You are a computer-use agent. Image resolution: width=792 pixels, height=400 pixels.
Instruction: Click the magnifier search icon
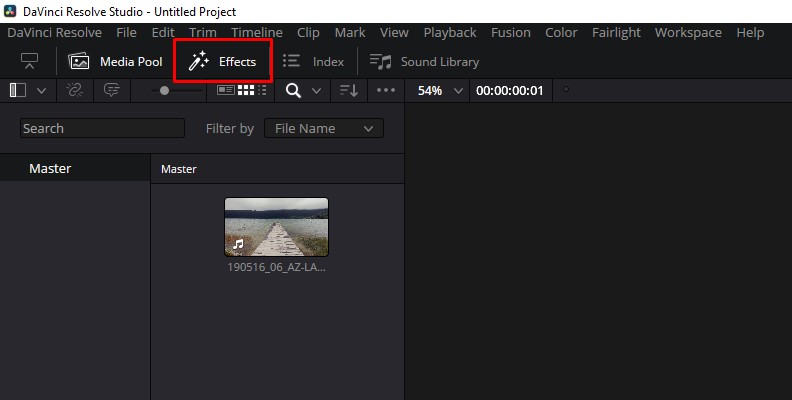pos(293,91)
